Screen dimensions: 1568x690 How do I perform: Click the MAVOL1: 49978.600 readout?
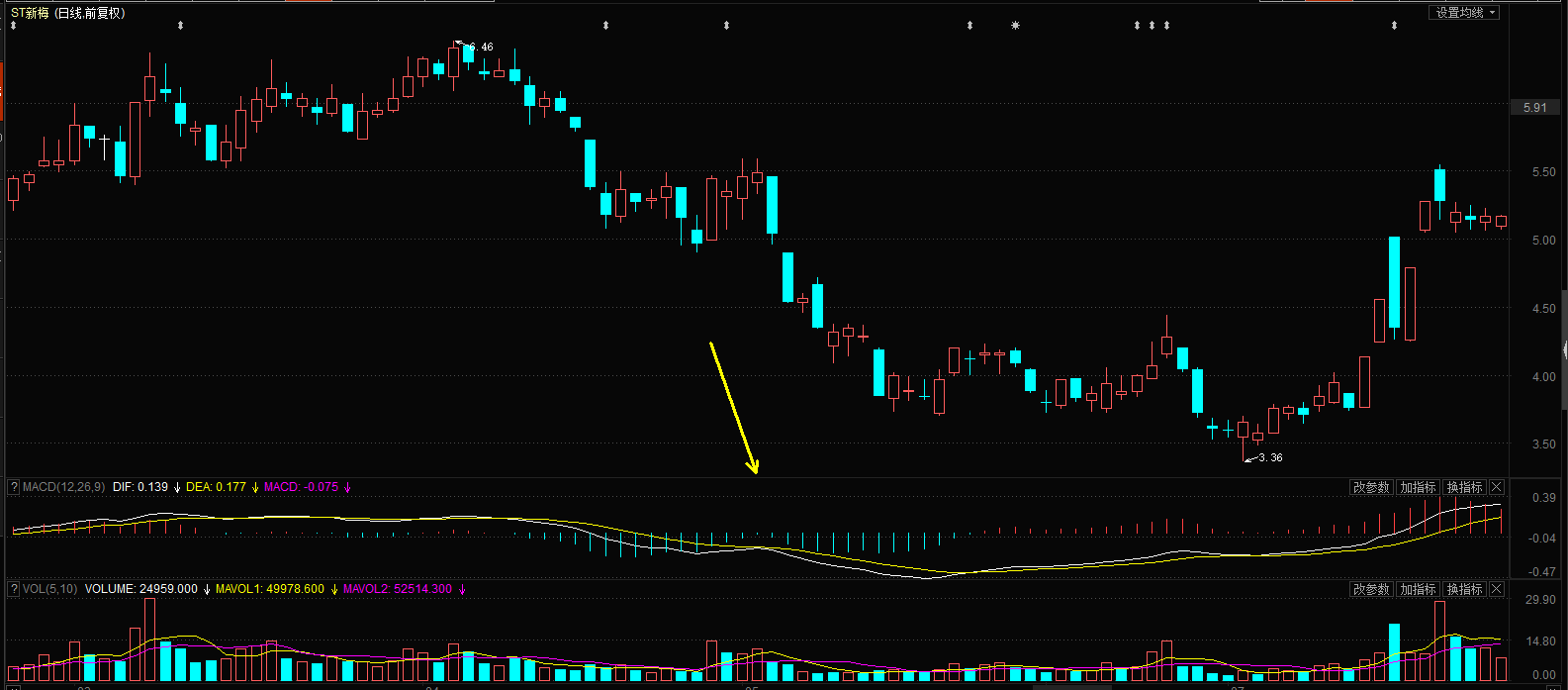tap(270, 589)
